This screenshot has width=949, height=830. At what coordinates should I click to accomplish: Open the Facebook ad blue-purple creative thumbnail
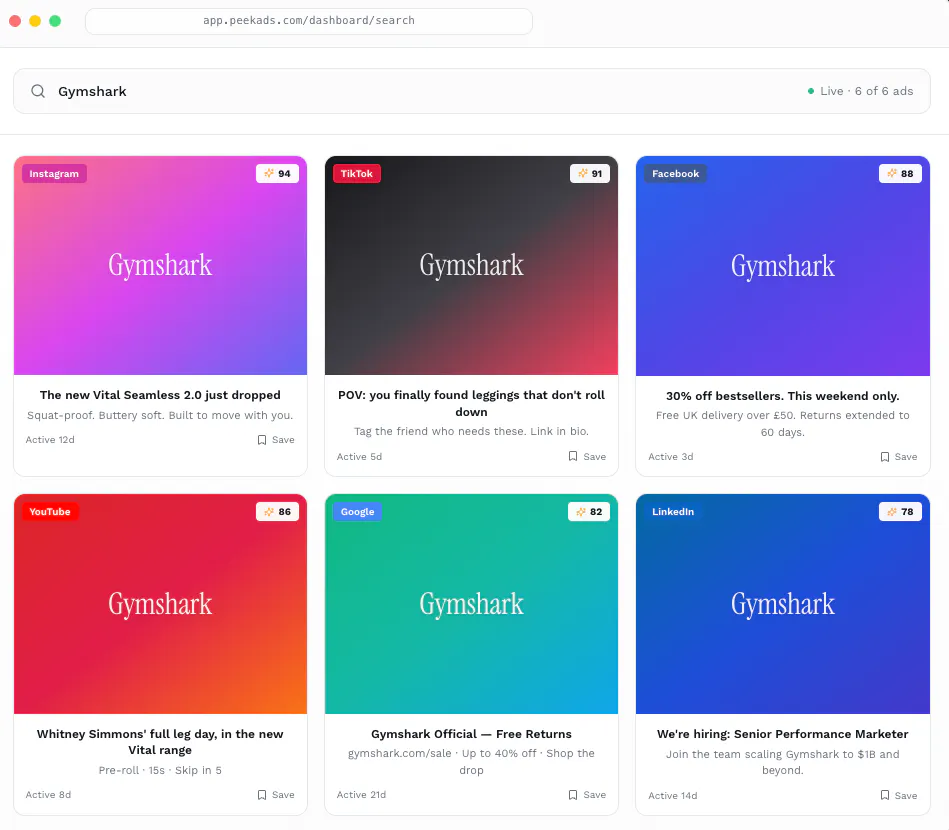[783, 266]
